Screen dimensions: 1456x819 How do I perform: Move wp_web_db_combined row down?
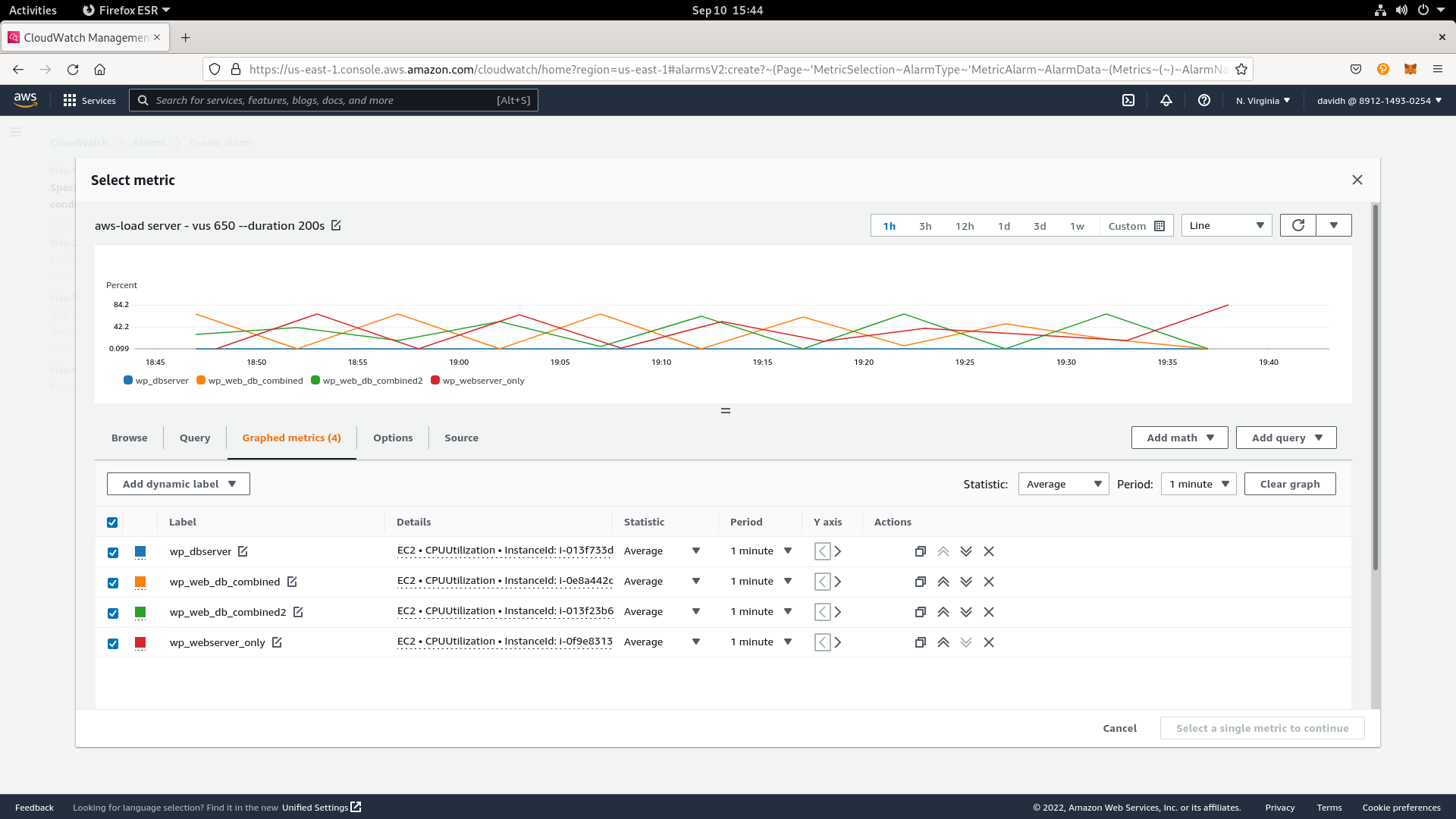(966, 582)
